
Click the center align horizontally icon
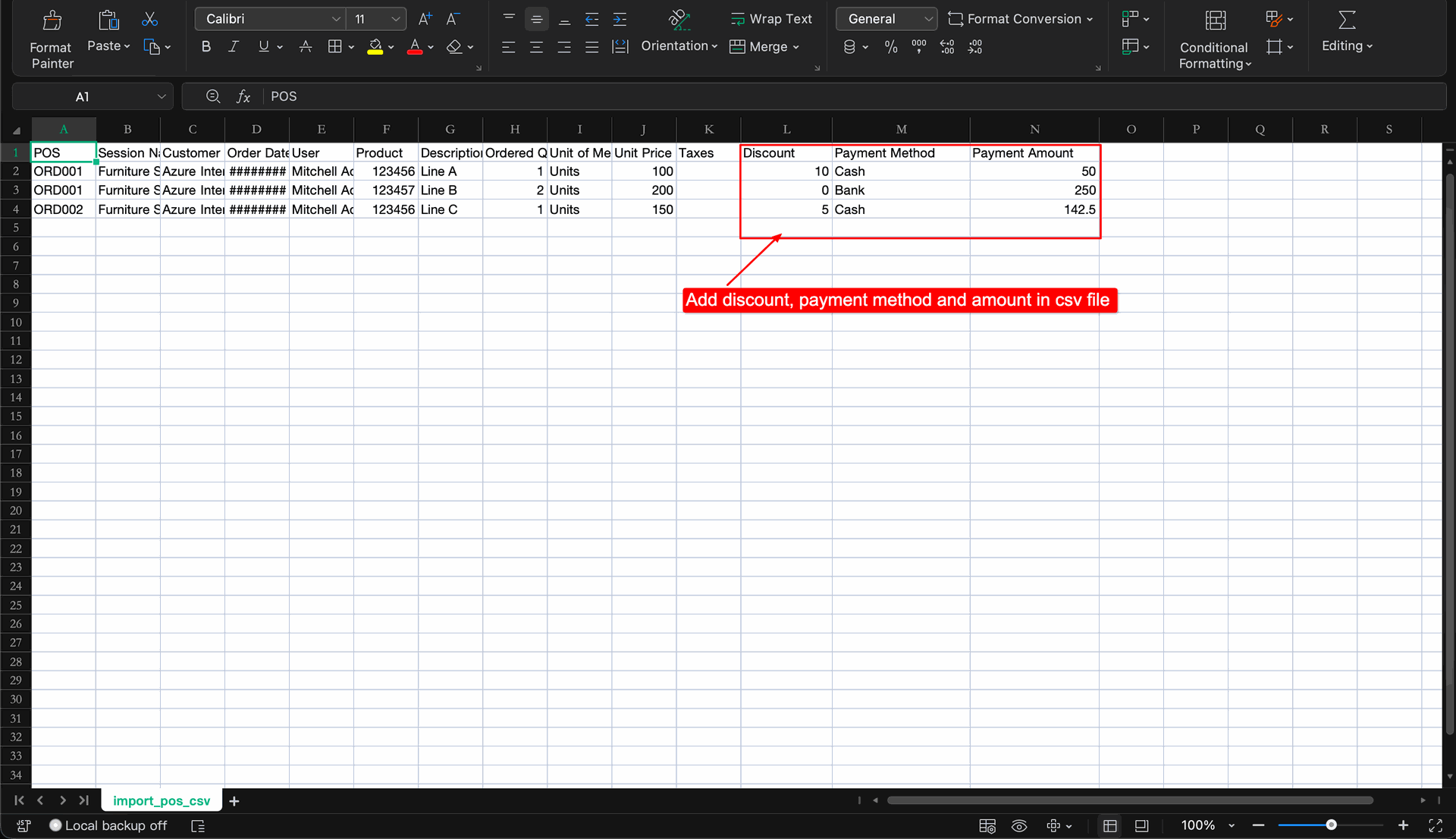[536, 47]
